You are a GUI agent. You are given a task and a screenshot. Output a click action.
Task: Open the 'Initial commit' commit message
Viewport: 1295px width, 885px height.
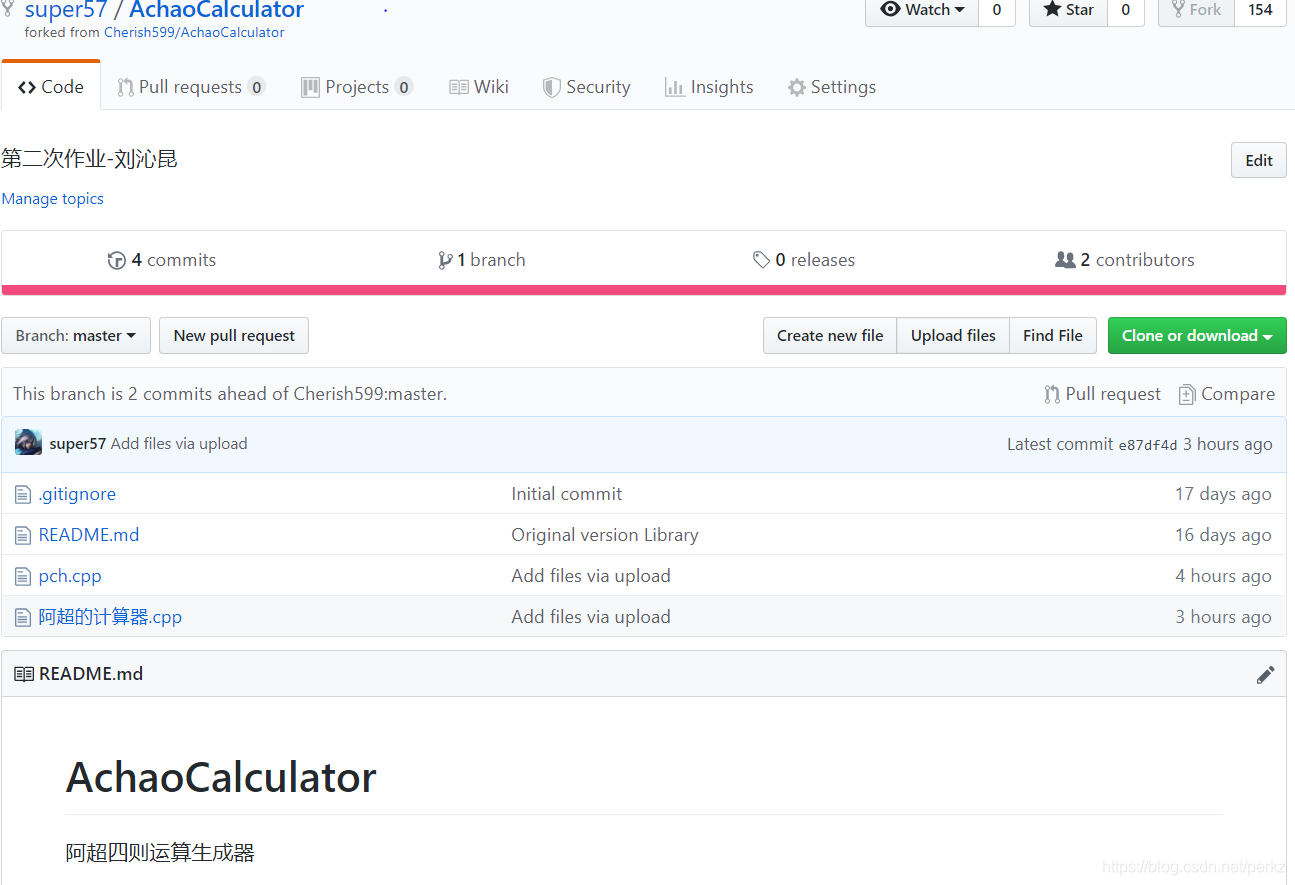567,494
